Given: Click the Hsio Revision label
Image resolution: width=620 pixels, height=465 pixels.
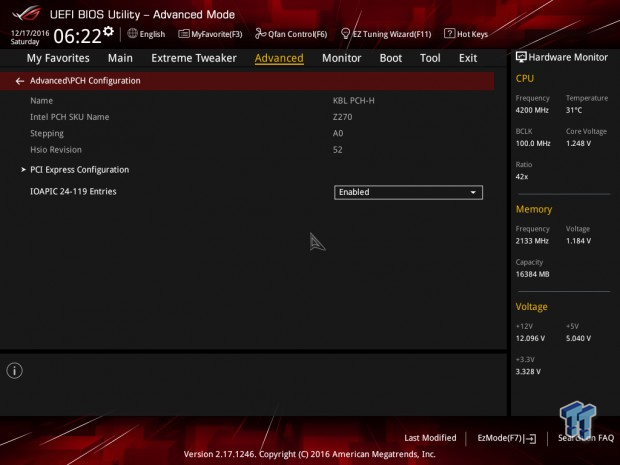Looking at the screenshot, I should (x=56, y=150).
